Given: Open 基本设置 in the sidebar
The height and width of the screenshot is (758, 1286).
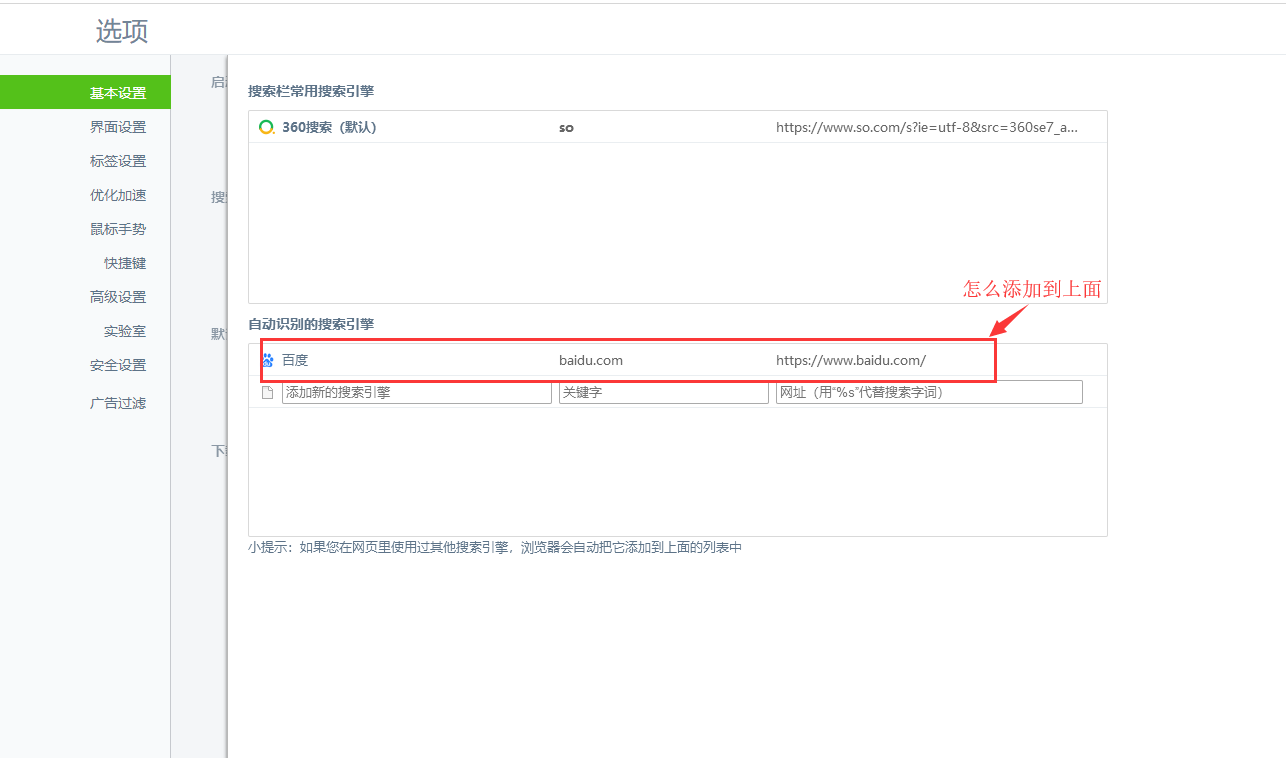Looking at the screenshot, I should [85, 93].
